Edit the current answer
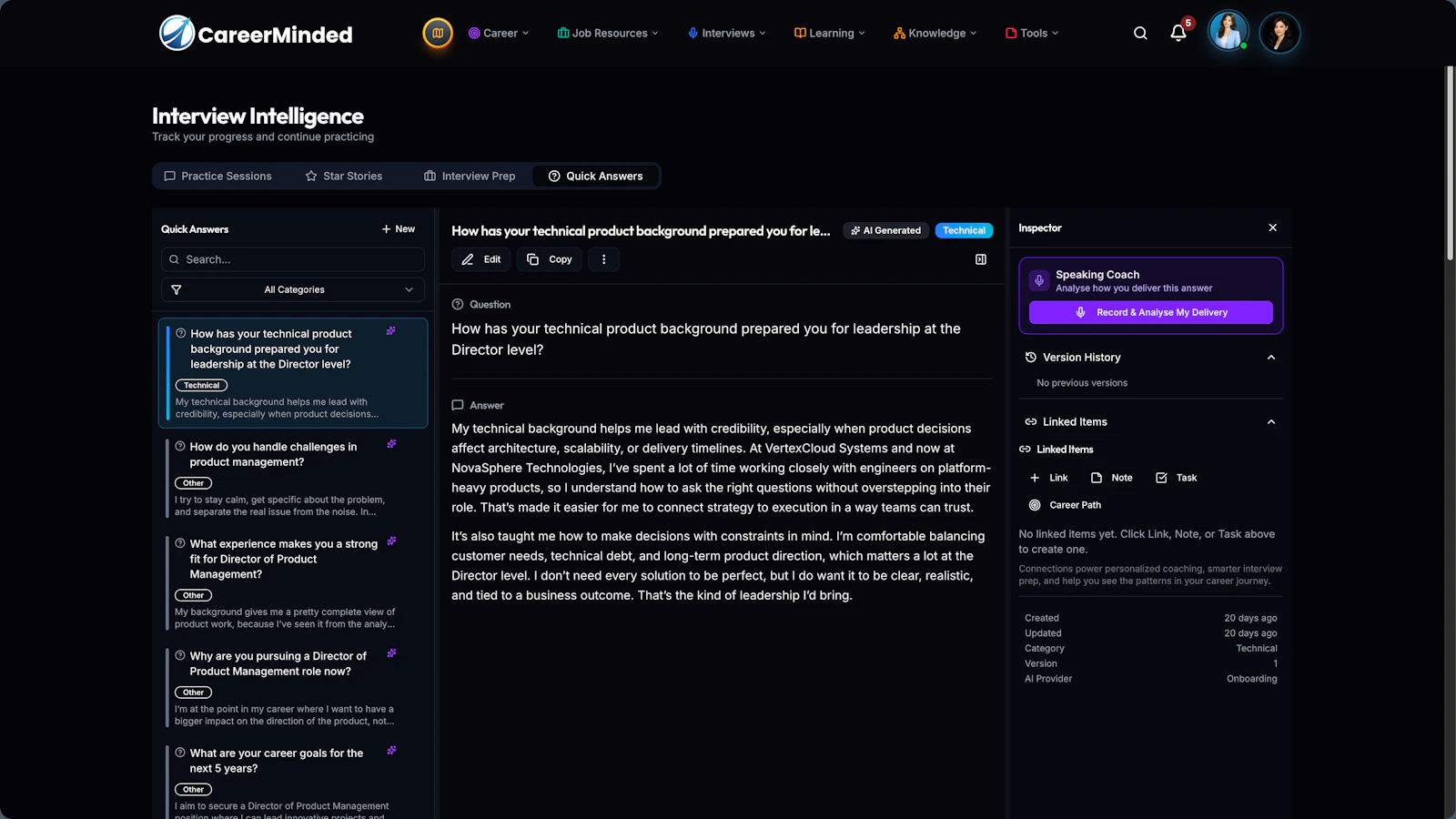1456x819 pixels. 481,259
